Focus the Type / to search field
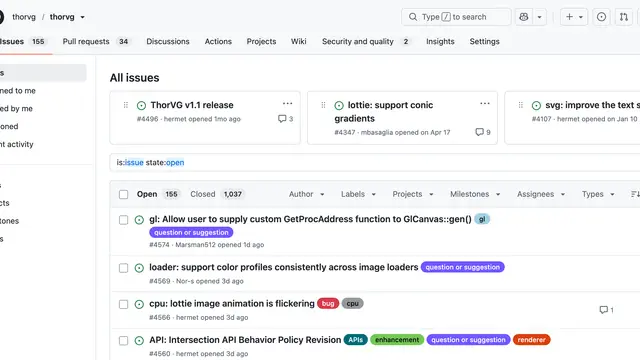 [x=456, y=17]
